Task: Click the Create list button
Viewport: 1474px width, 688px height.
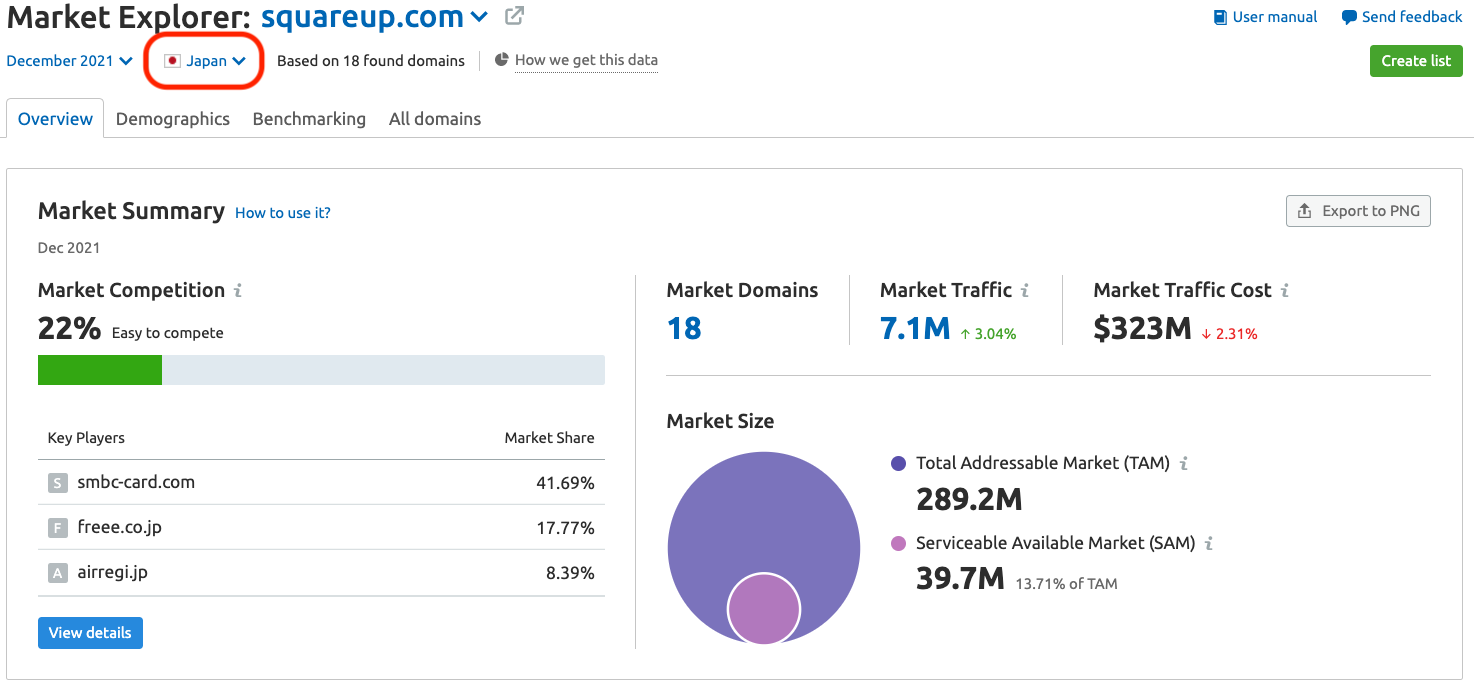Action: (x=1416, y=61)
